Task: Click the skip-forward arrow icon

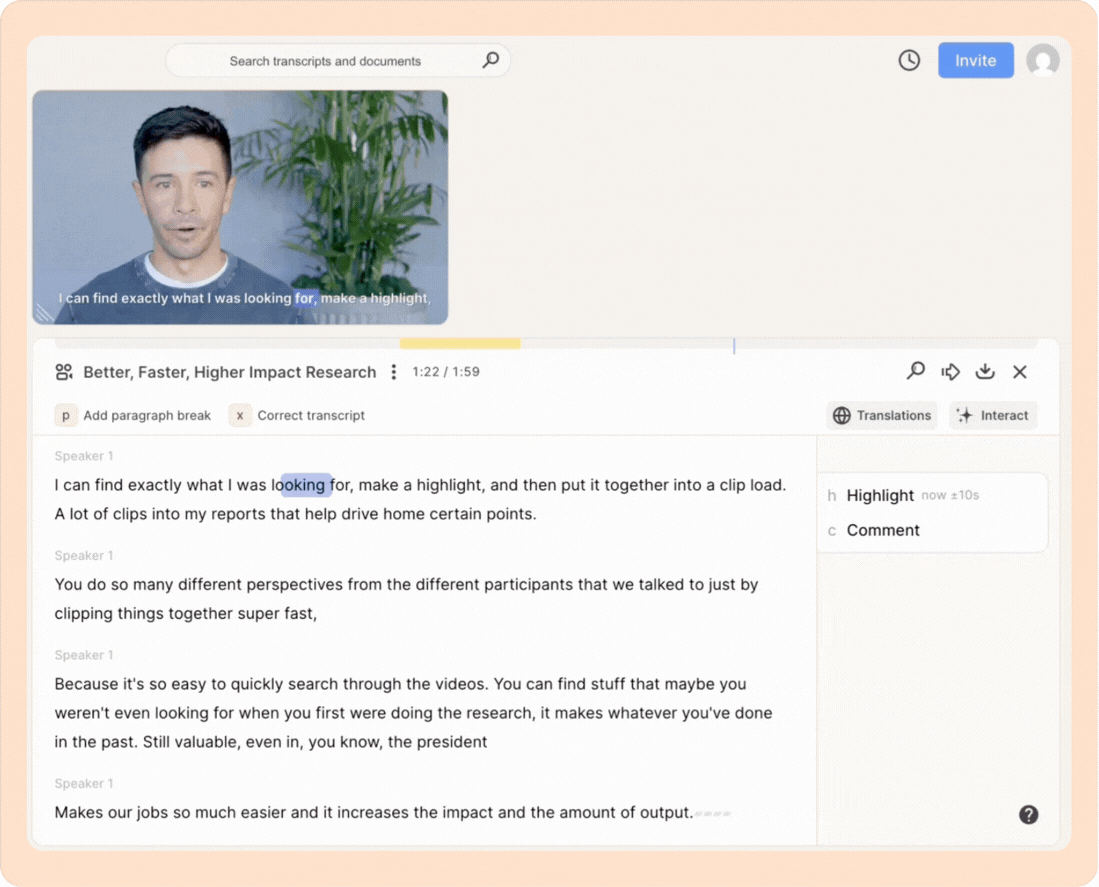Action: tap(950, 371)
